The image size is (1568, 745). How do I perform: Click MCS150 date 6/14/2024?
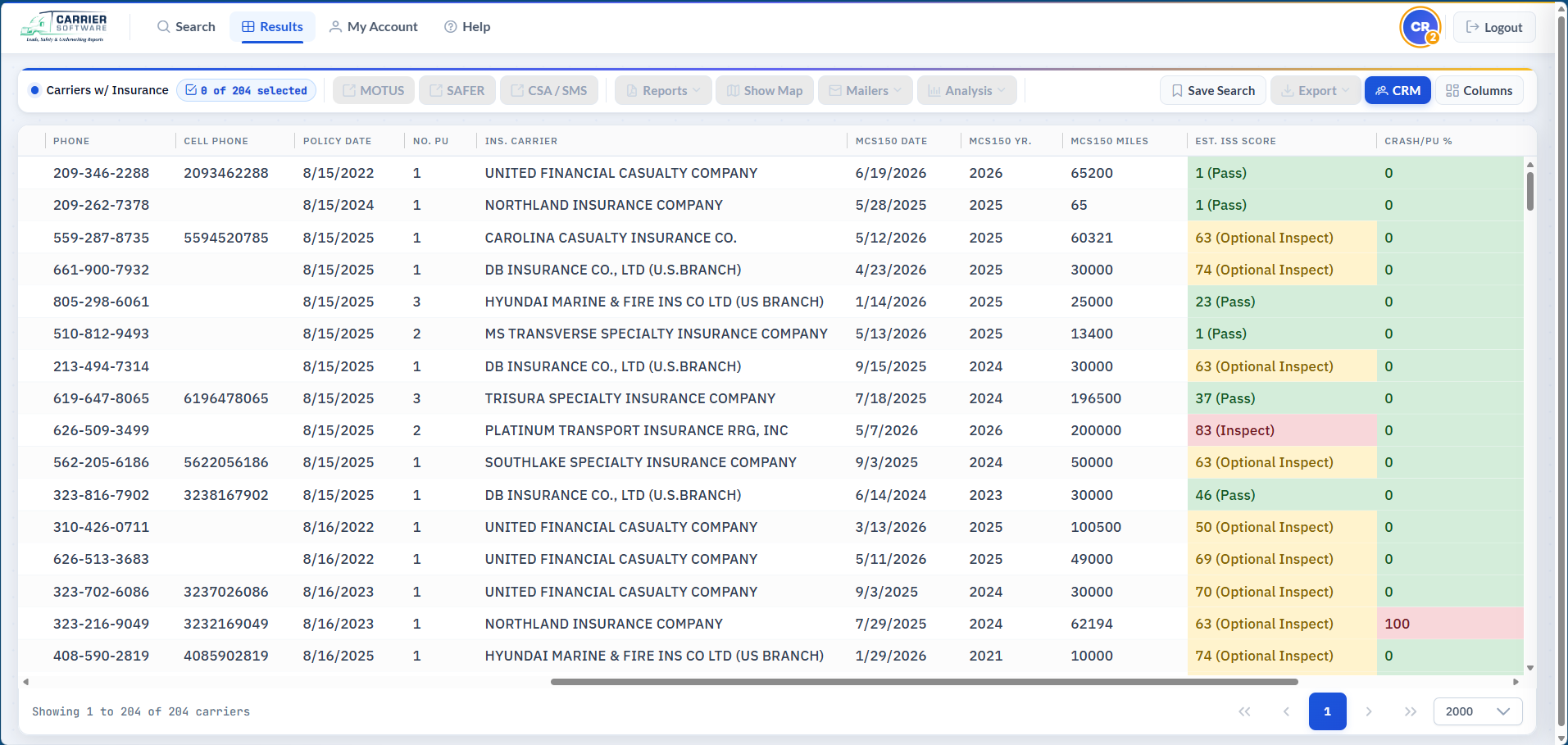tap(891, 495)
